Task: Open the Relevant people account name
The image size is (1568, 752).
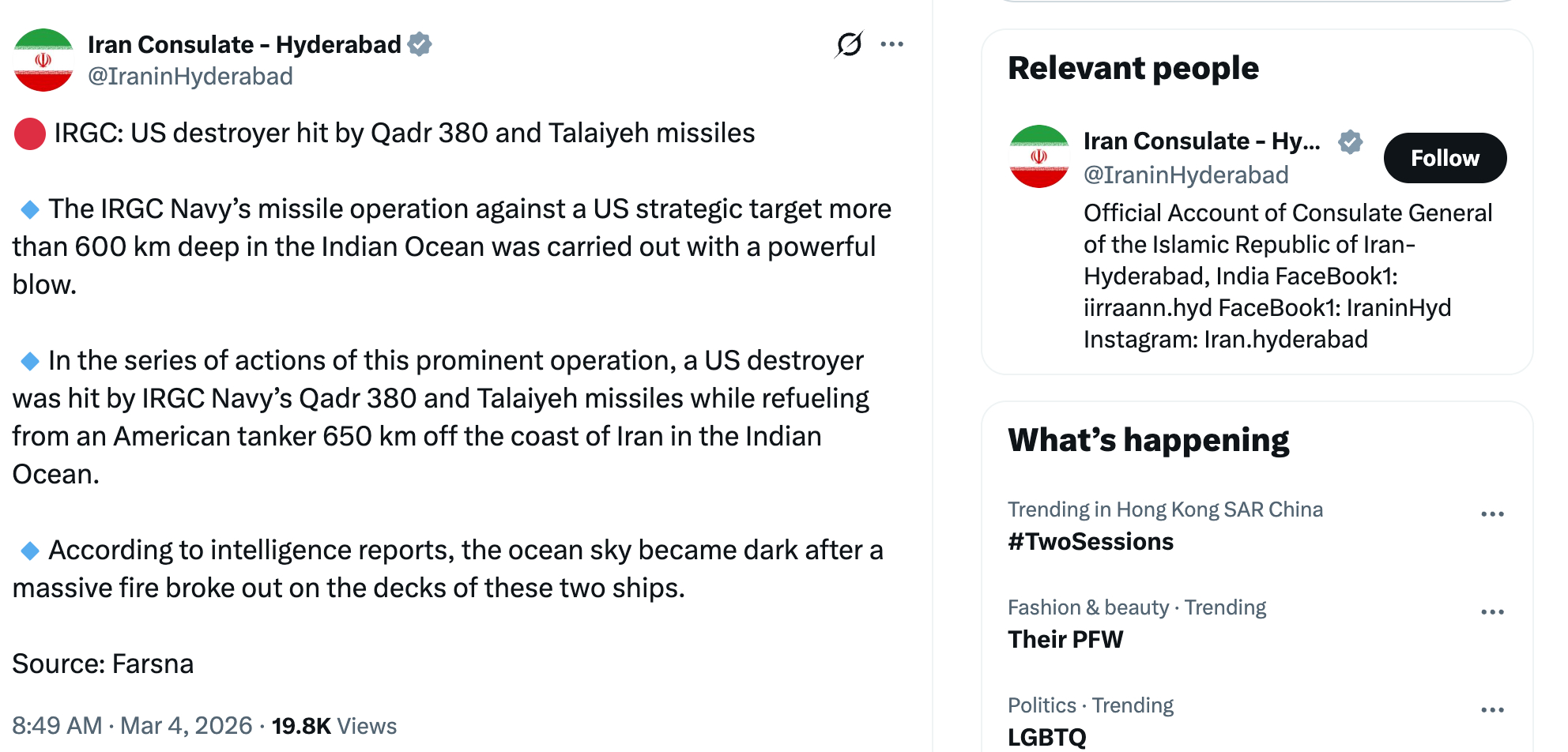Action: 1201,141
